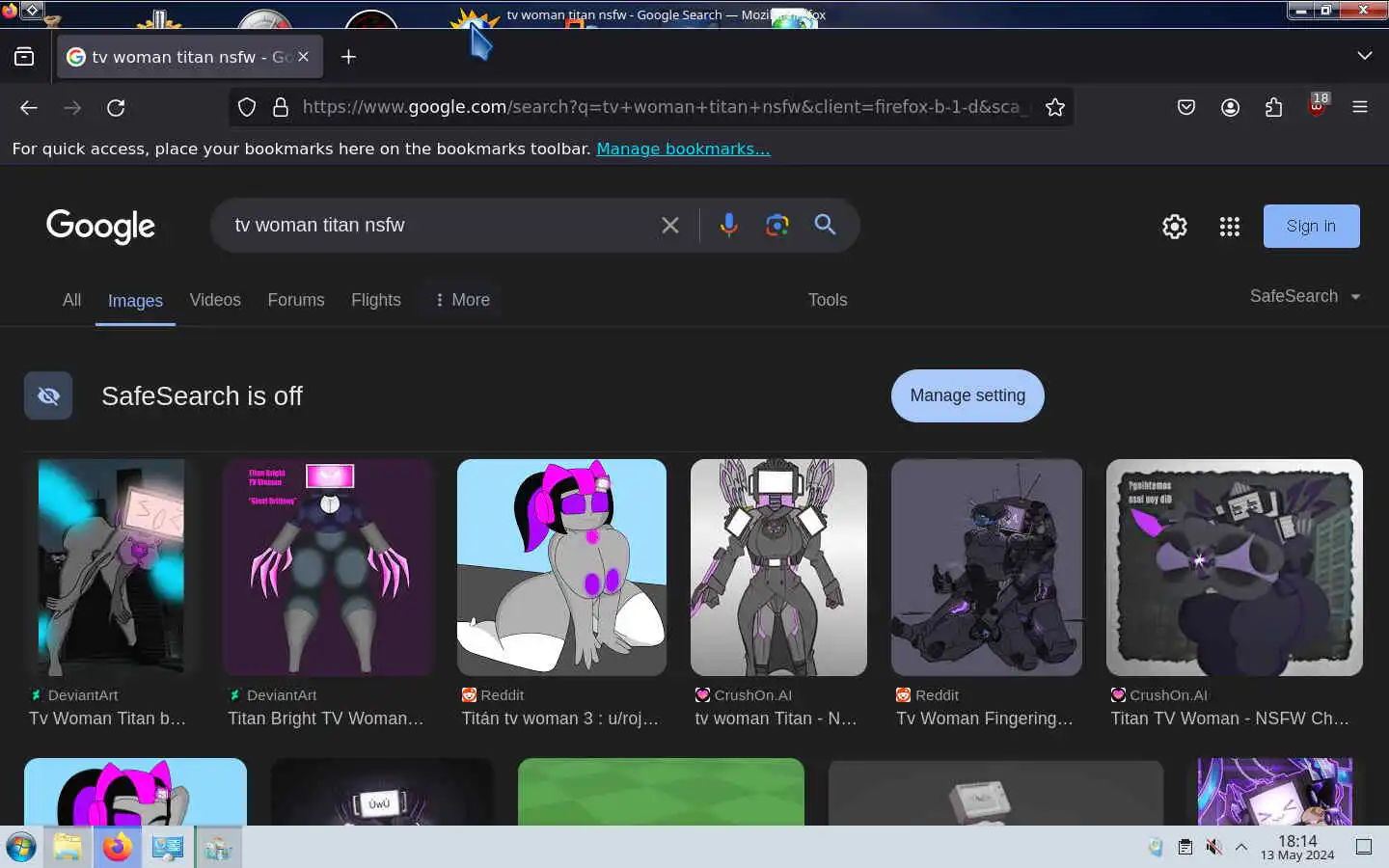Screen dimensions: 1389x868
Task: Open Google quick settings gear
Action: [1174, 226]
